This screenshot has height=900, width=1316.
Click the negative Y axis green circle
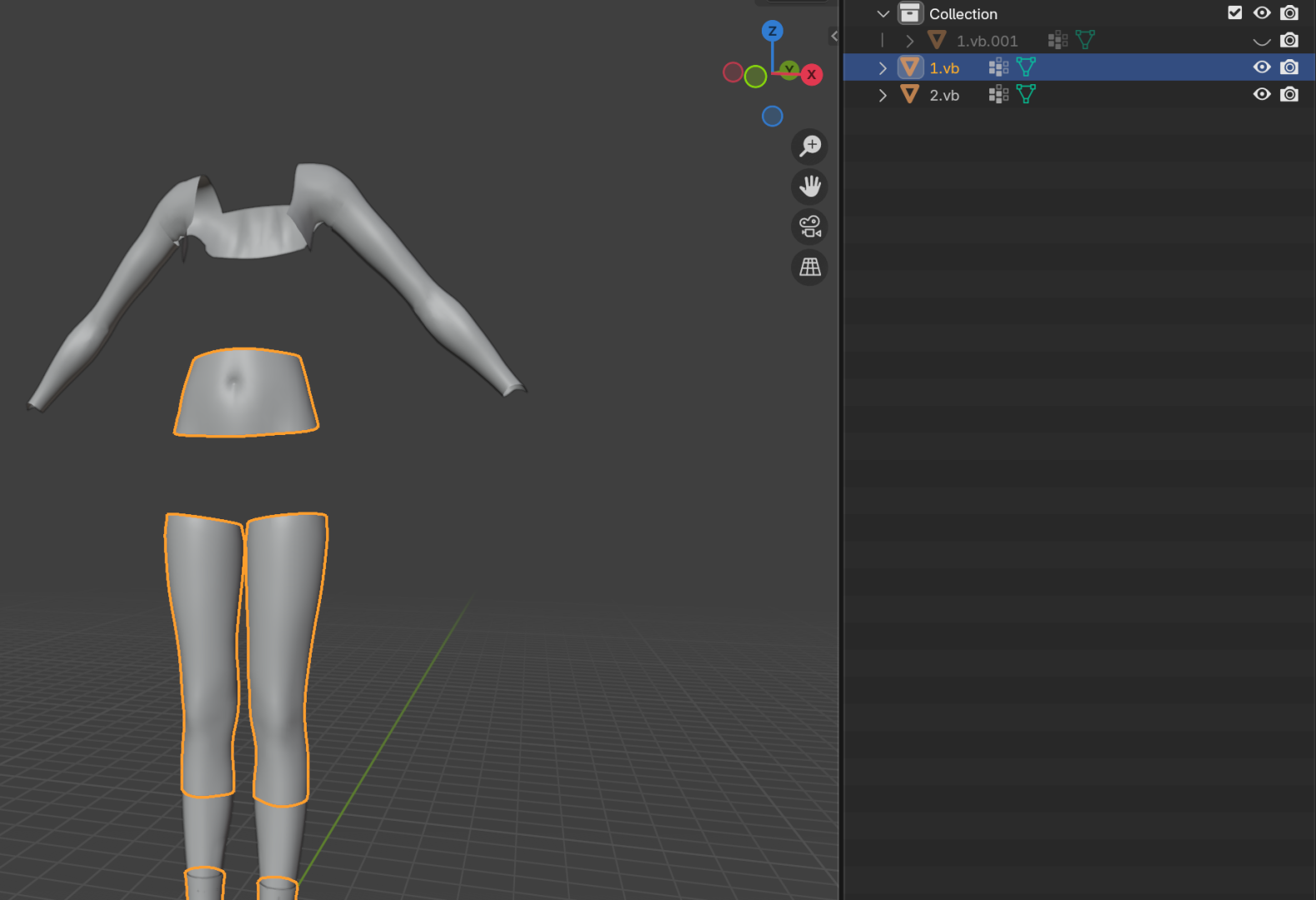coord(756,77)
